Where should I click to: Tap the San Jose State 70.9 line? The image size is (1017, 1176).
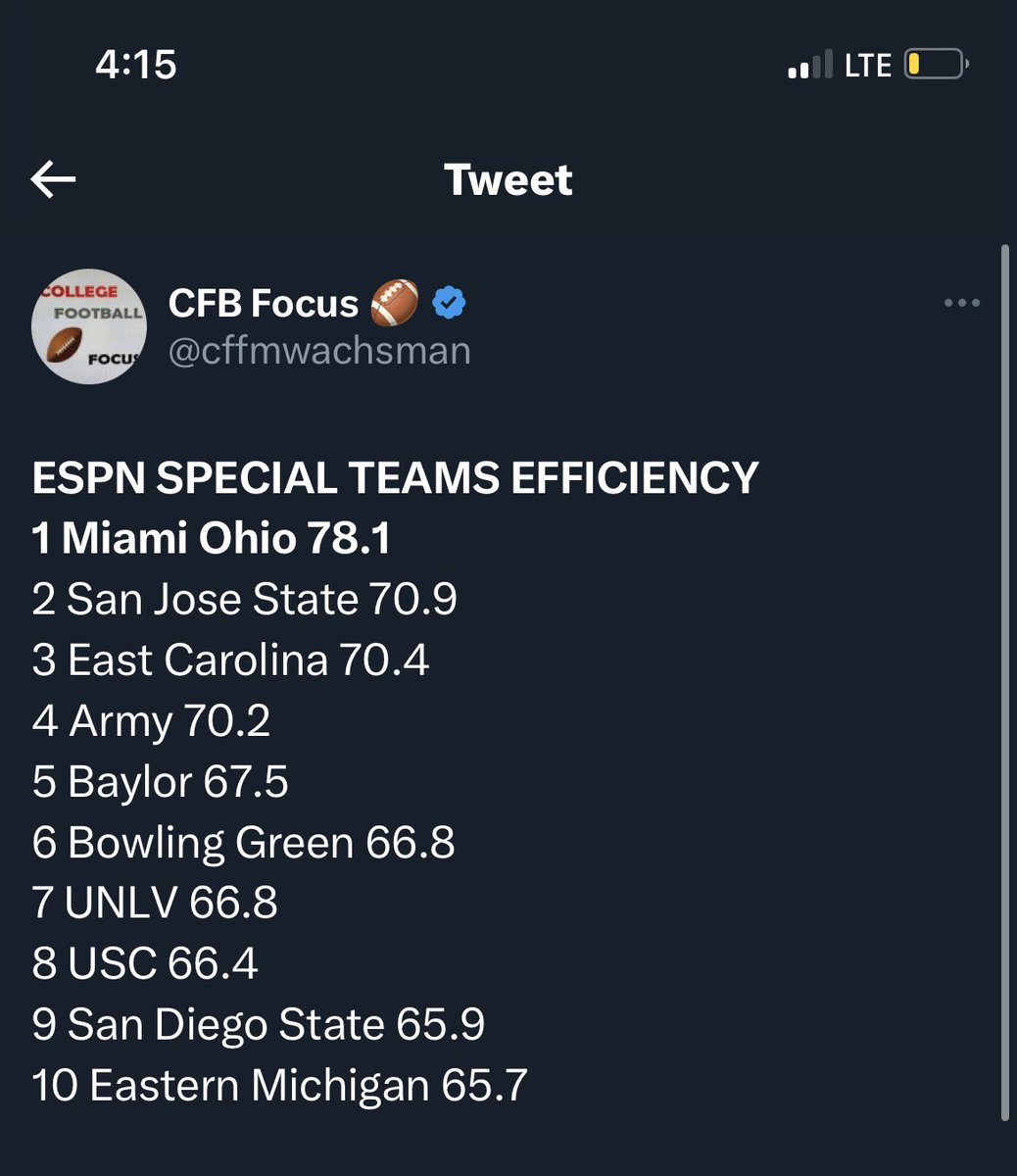pyautogui.click(x=244, y=600)
